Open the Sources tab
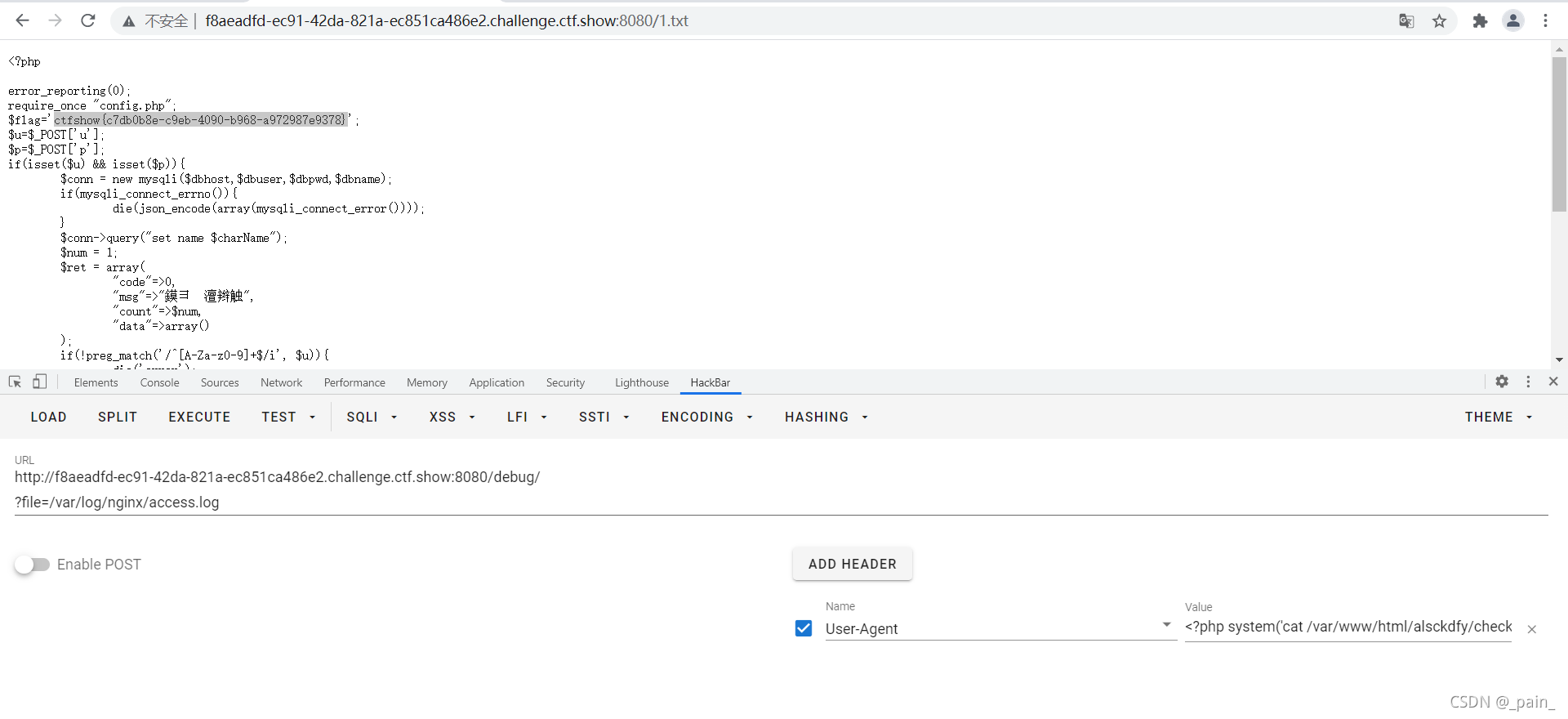Viewport: 1568px width, 719px height. coord(220,382)
